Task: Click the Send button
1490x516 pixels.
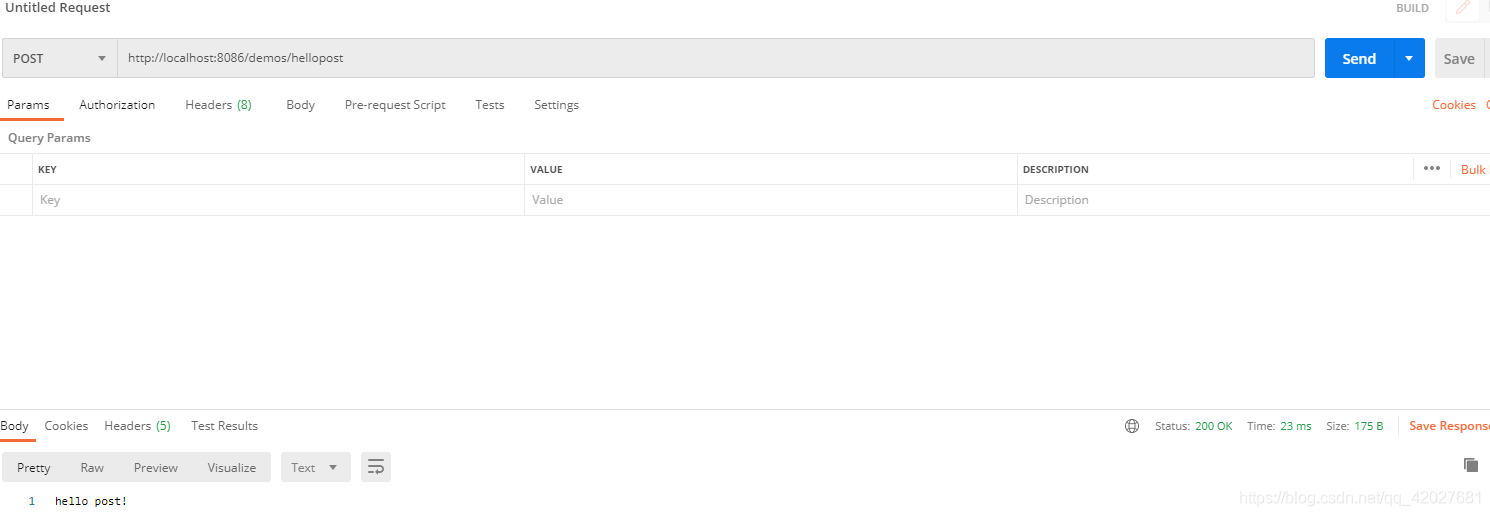Action: pyautogui.click(x=1359, y=58)
